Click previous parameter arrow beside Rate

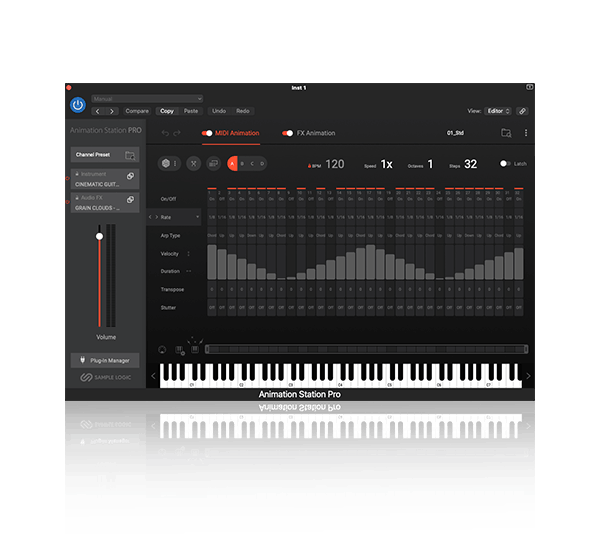click(x=150, y=217)
